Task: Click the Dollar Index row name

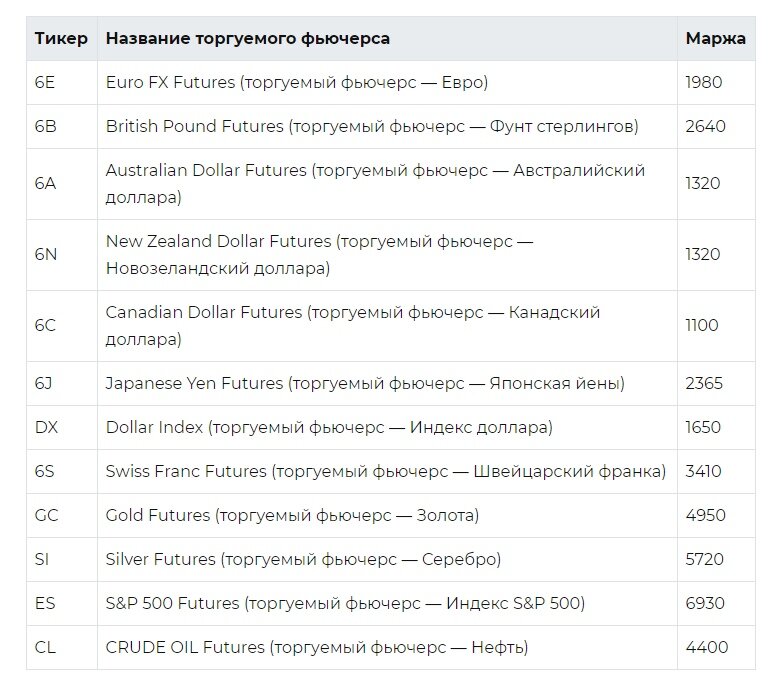Action: pyautogui.click(x=329, y=427)
